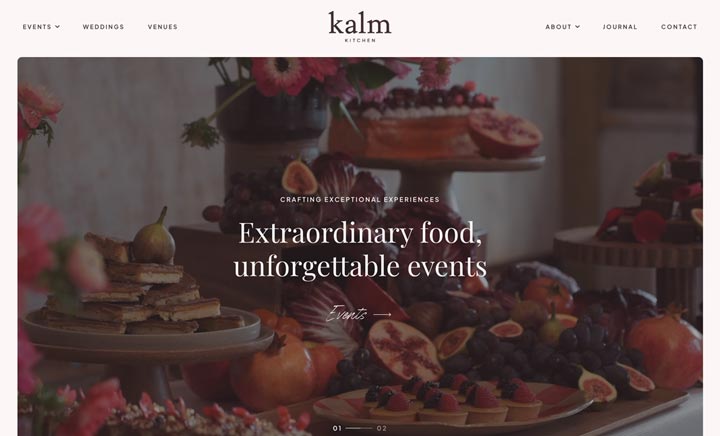Click the Extraordinary food headline
This screenshot has width=720, height=436.
[x=360, y=249]
